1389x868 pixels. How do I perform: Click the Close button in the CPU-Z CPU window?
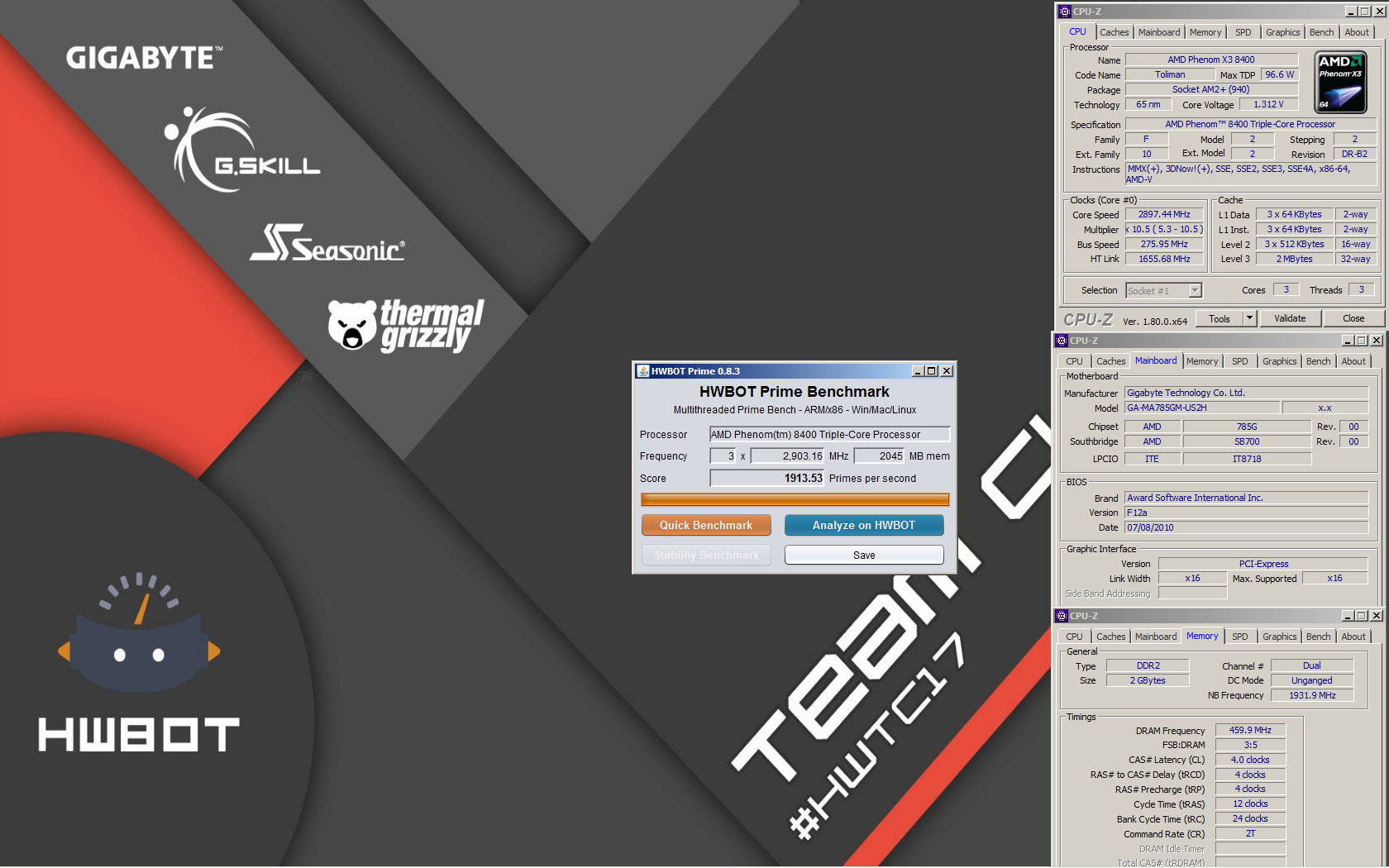(x=1353, y=318)
